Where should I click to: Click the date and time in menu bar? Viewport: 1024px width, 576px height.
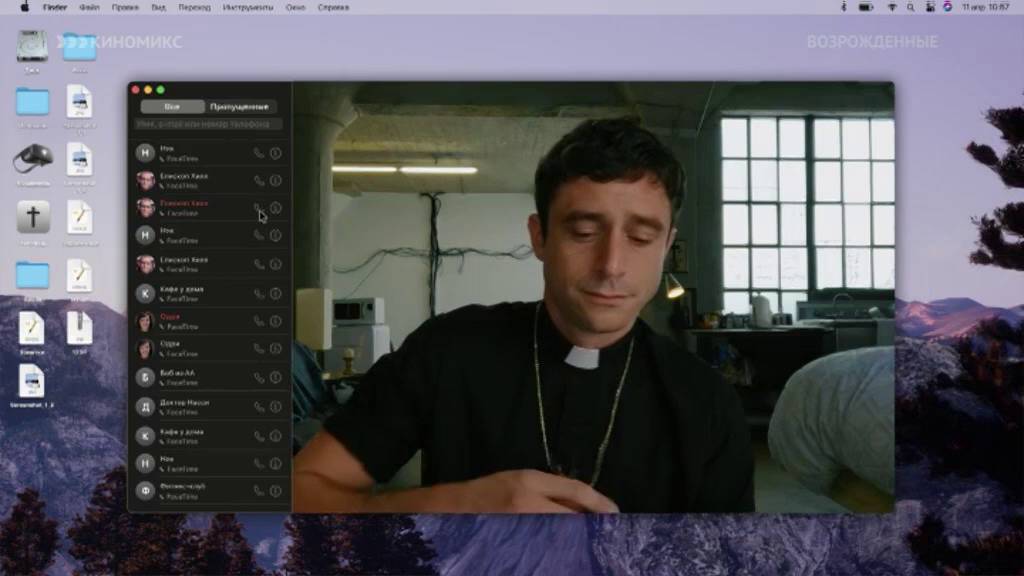click(x=986, y=7)
